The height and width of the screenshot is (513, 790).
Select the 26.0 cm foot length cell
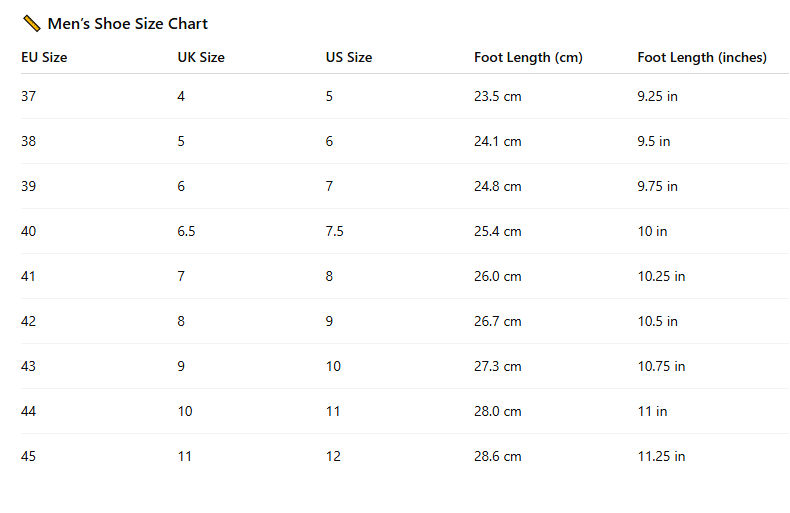tap(498, 276)
